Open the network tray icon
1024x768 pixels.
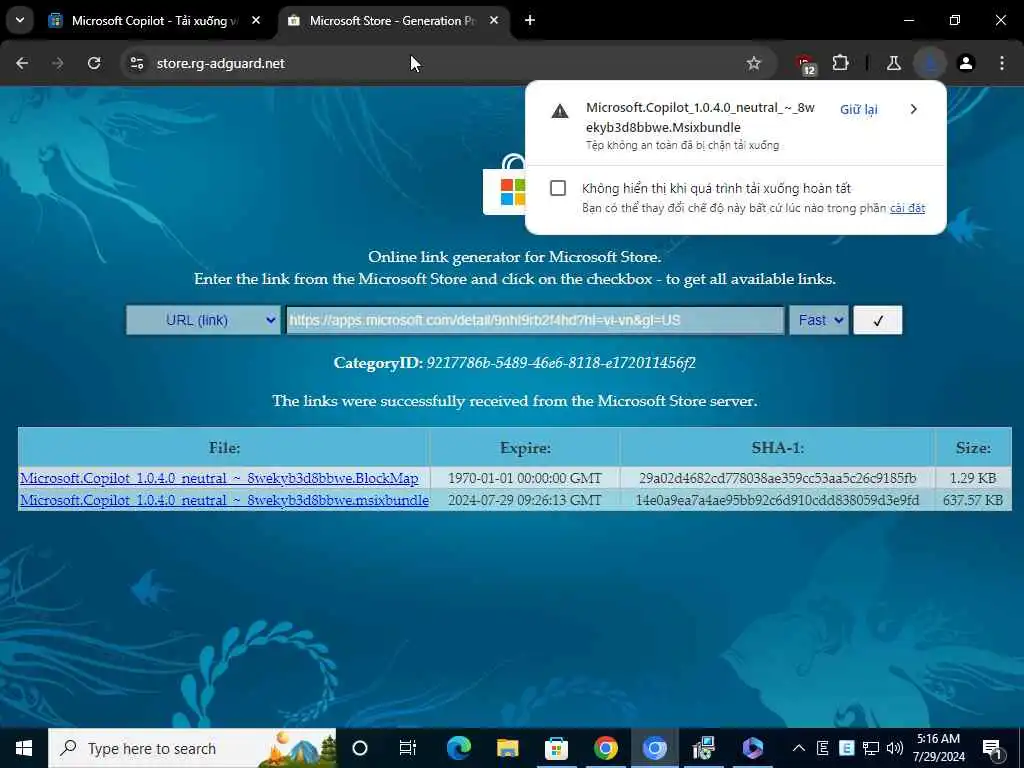(871, 748)
